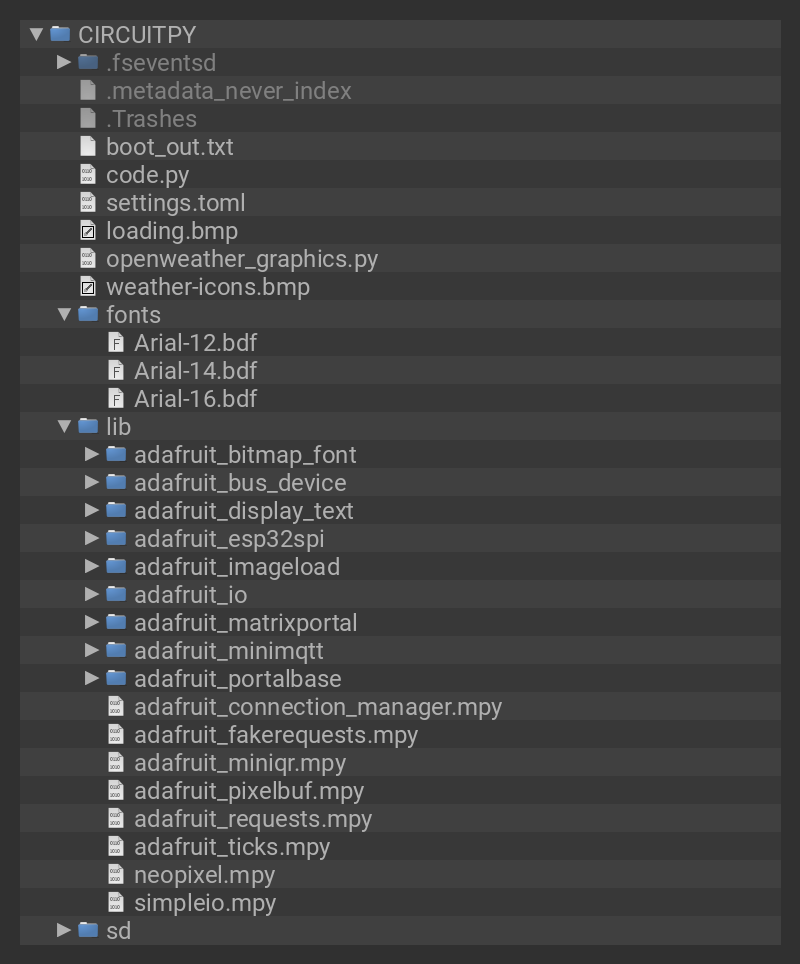Click the weather-icons.bmp image icon
800x964 pixels.
point(88,287)
